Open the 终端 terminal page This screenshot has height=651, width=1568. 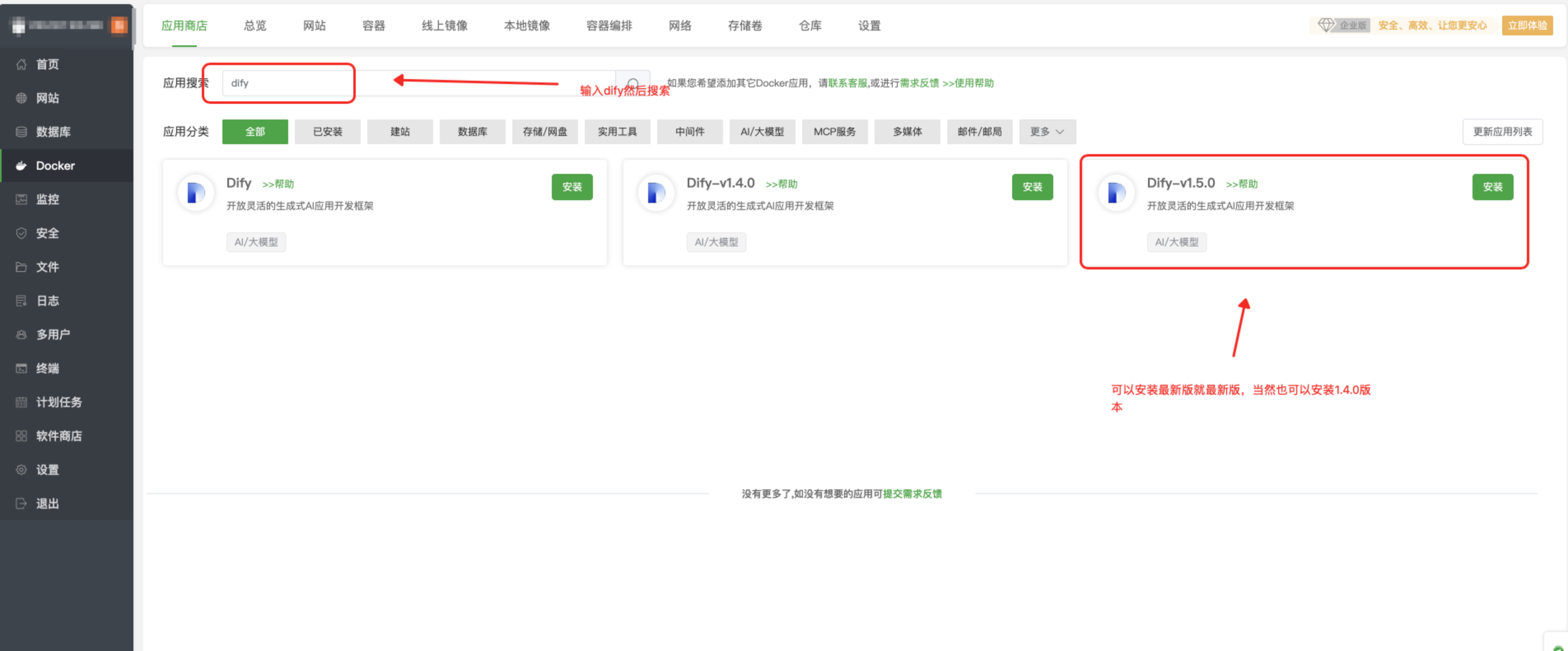(x=47, y=368)
